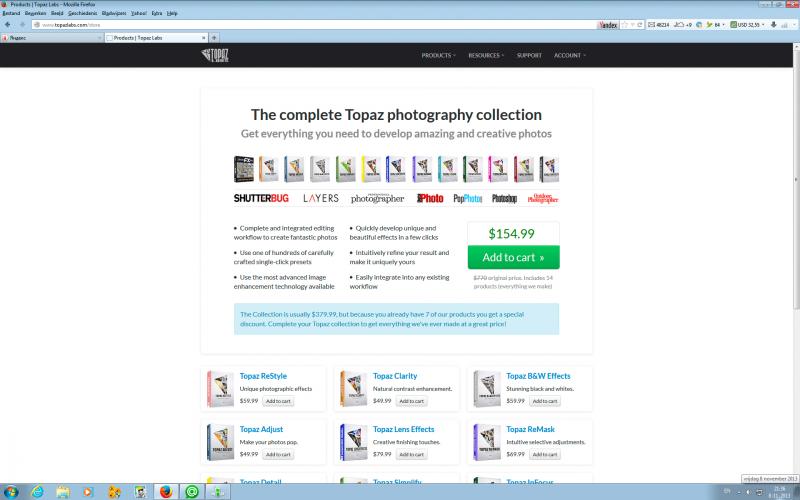Open the Topaz Lens Effects product link

pos(404,430)
